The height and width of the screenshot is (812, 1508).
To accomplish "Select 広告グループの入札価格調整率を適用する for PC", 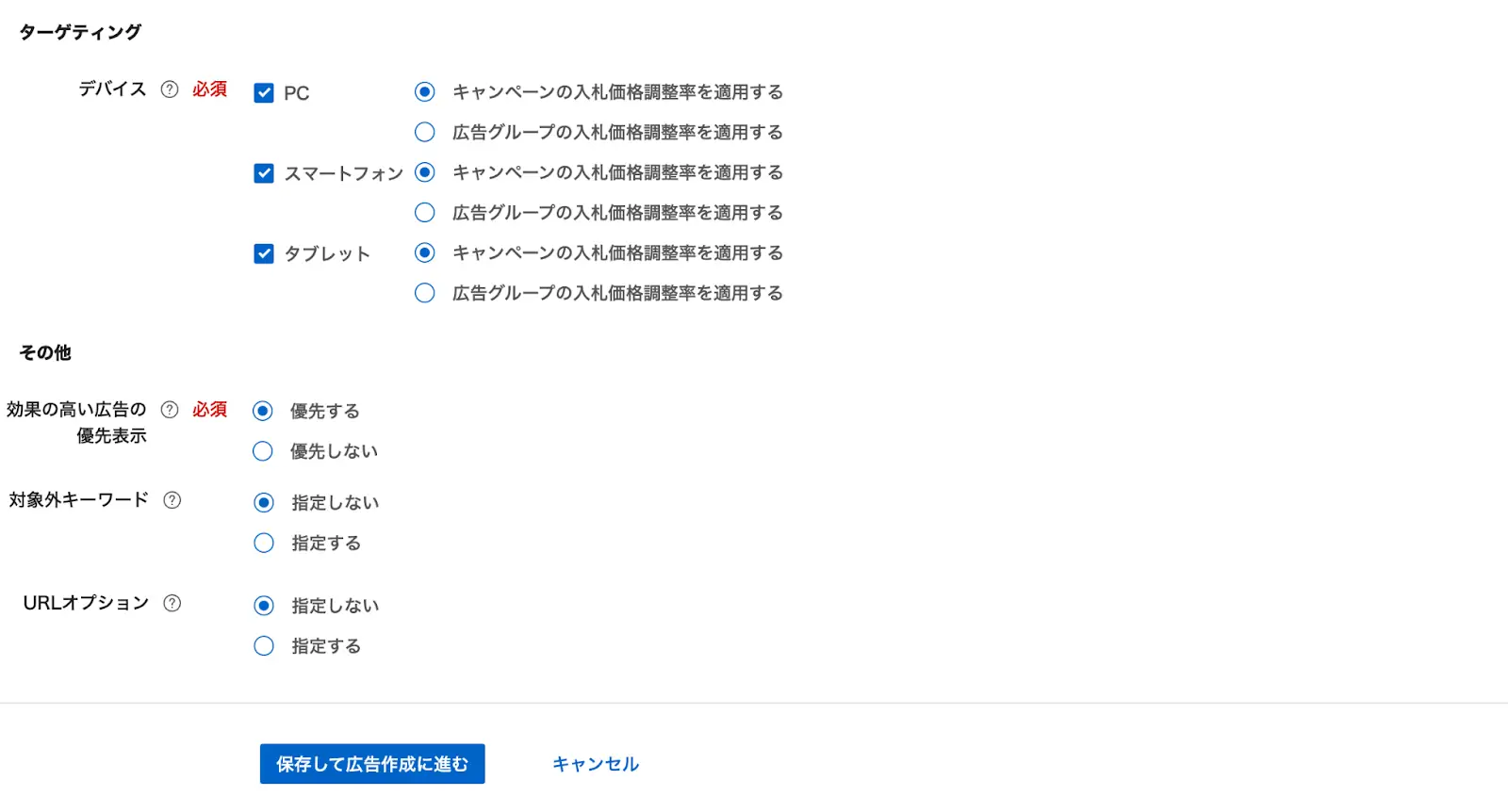I will [x=424, y=132].
